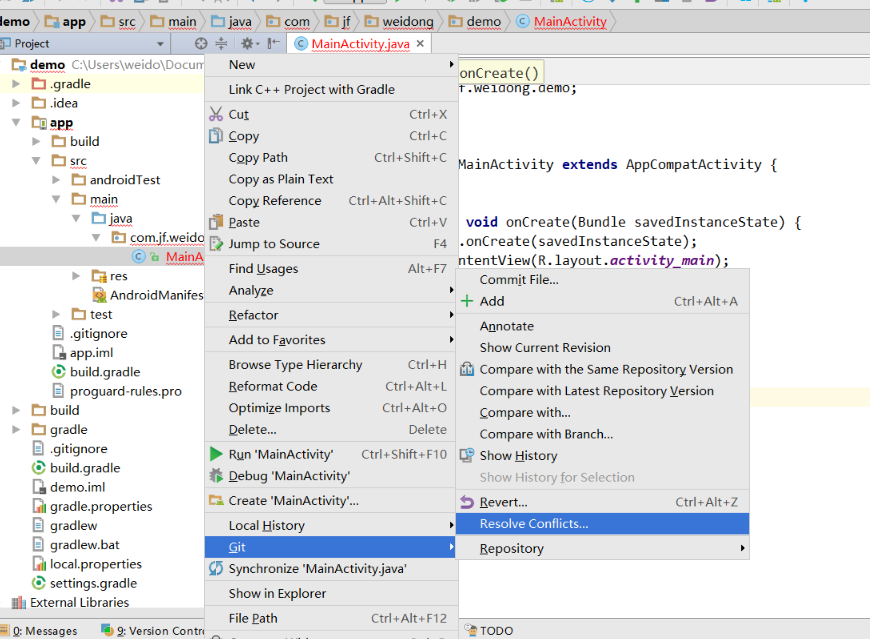Click the build.gradle icon under app
This screenshot has height=639, width=870.
tap(58, 372)
